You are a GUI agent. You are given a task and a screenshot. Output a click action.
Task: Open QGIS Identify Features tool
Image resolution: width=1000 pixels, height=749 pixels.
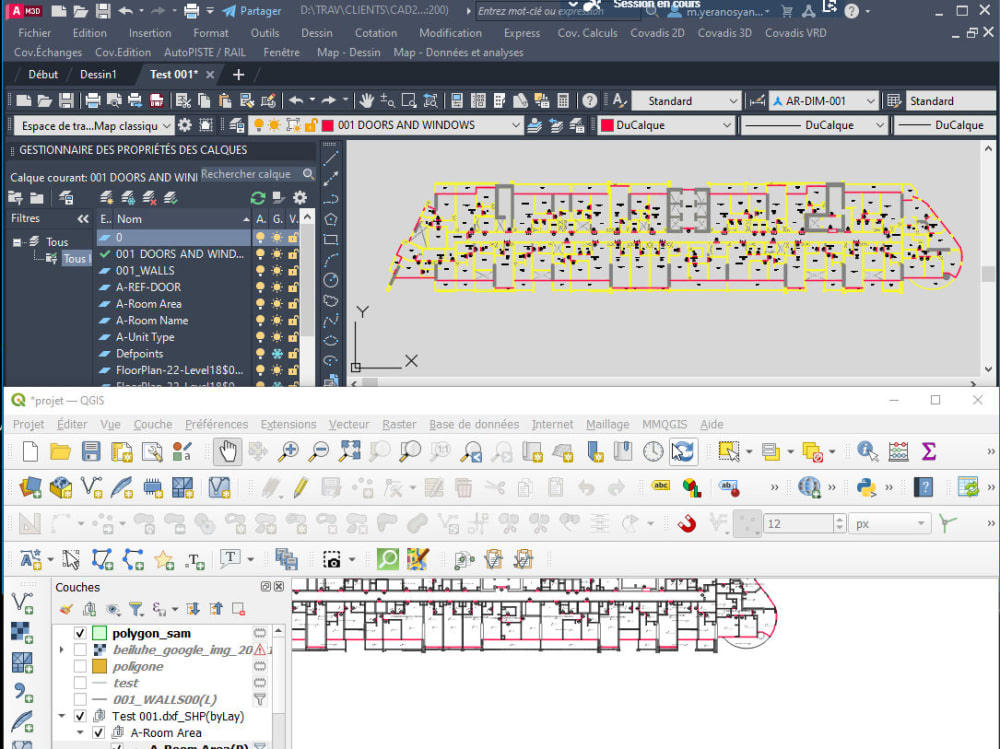[867, 452]
